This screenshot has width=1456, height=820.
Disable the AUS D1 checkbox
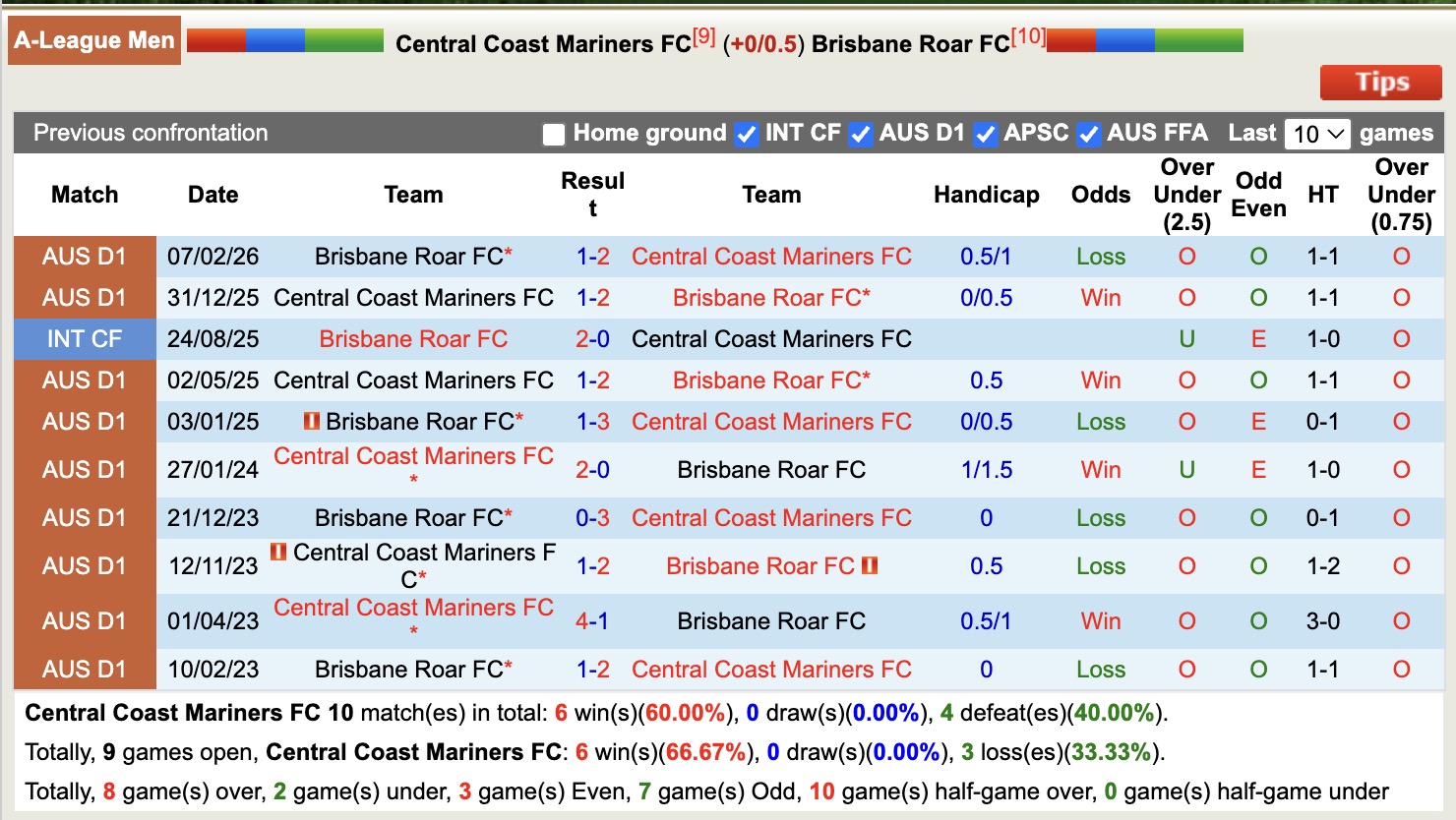click(x=862, y=134)
